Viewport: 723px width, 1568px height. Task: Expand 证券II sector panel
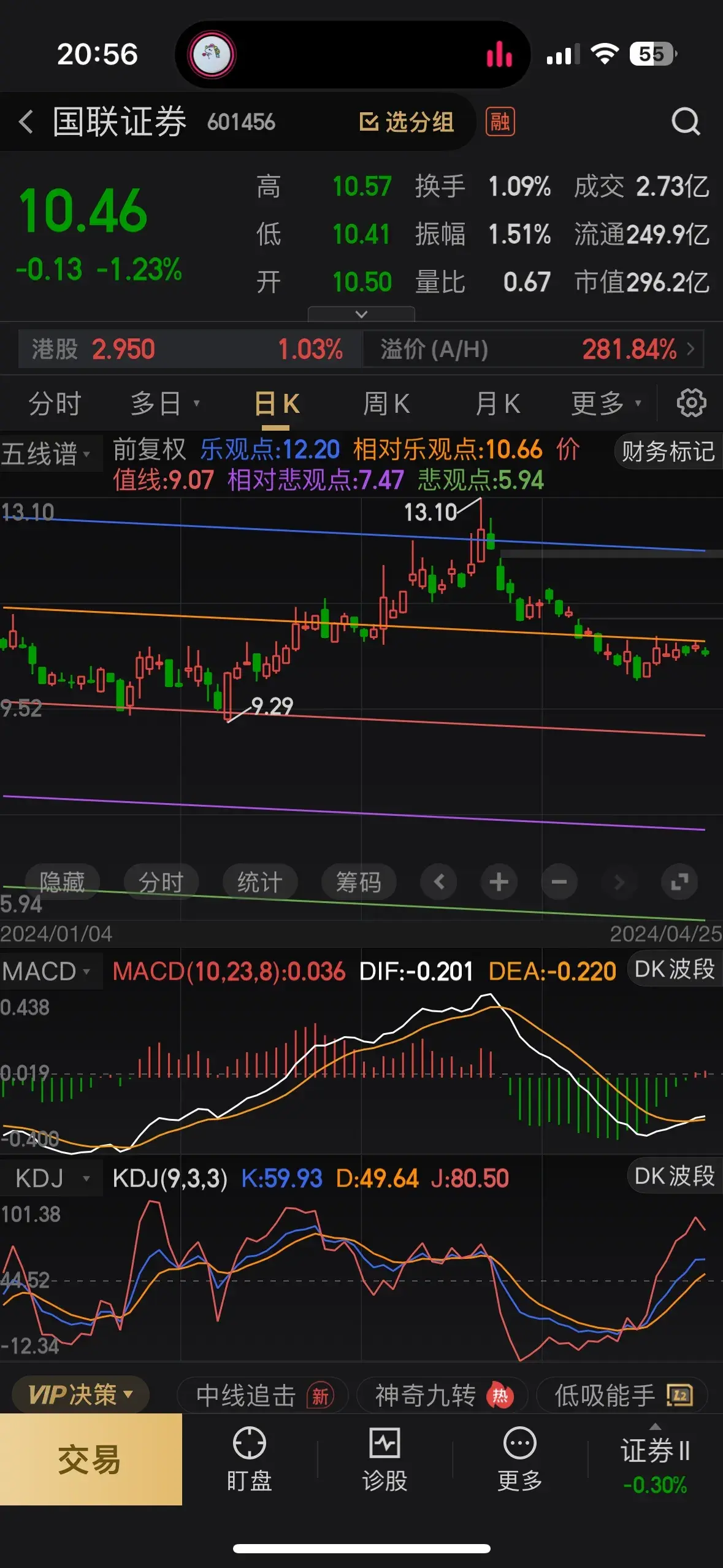tap(655, 1459)
